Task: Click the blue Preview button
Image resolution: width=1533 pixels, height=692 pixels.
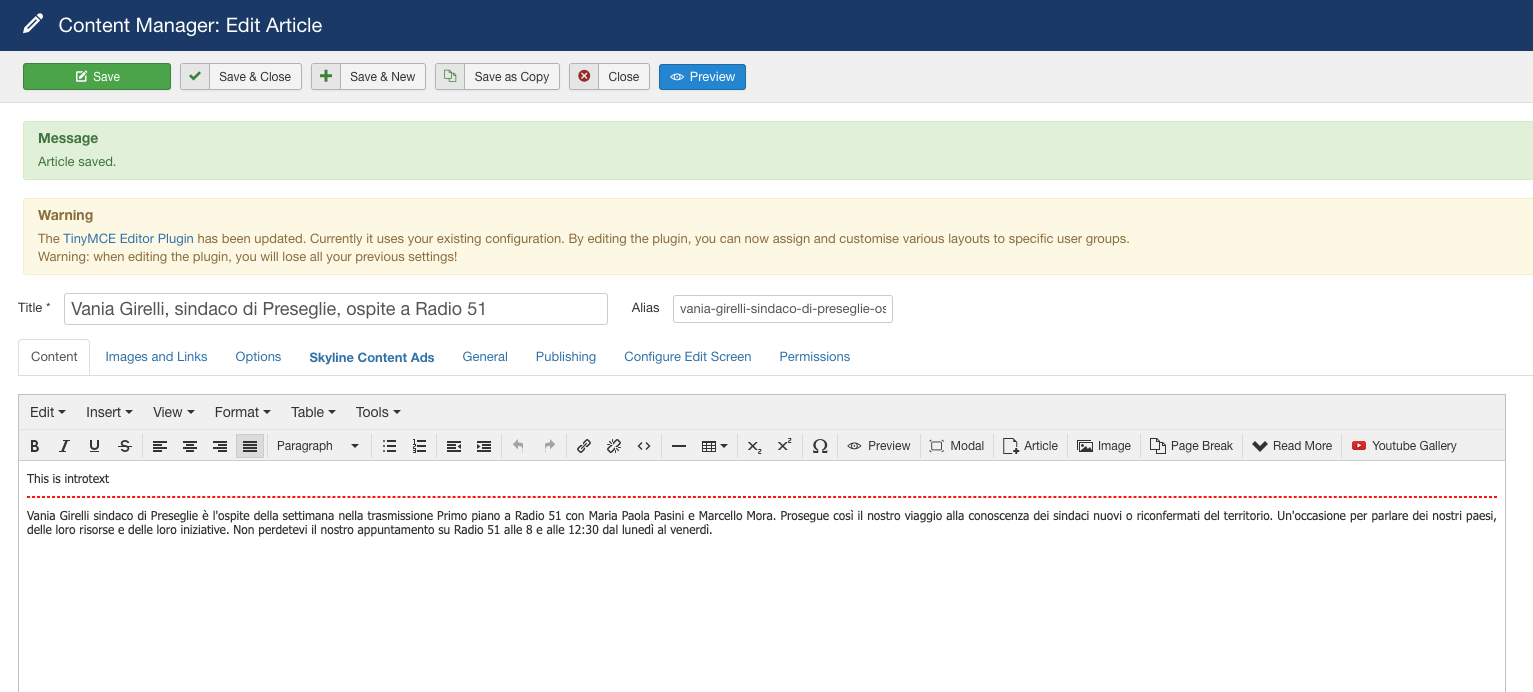Action: click(702, 77)
